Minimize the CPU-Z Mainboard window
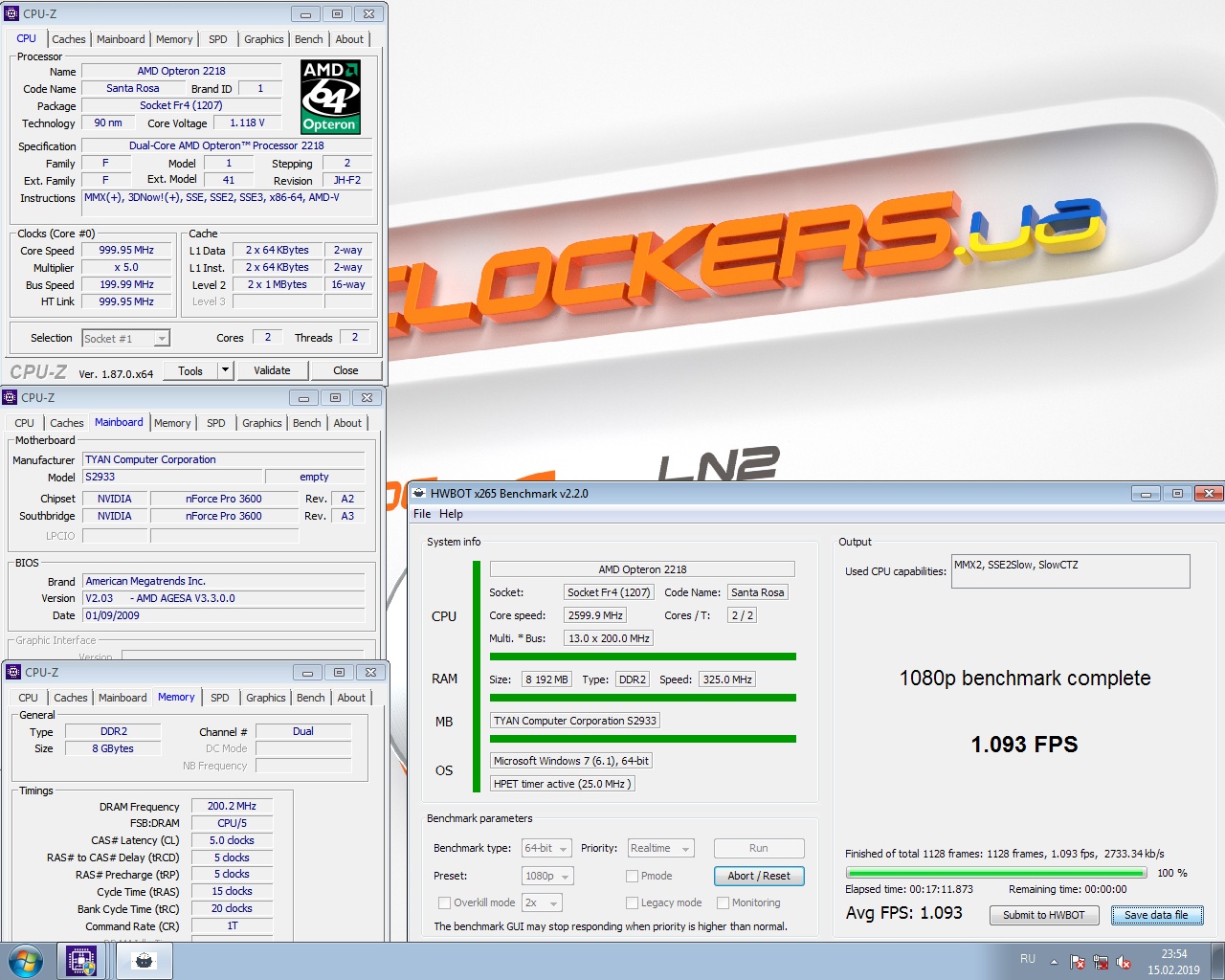 tap(304, 397)
